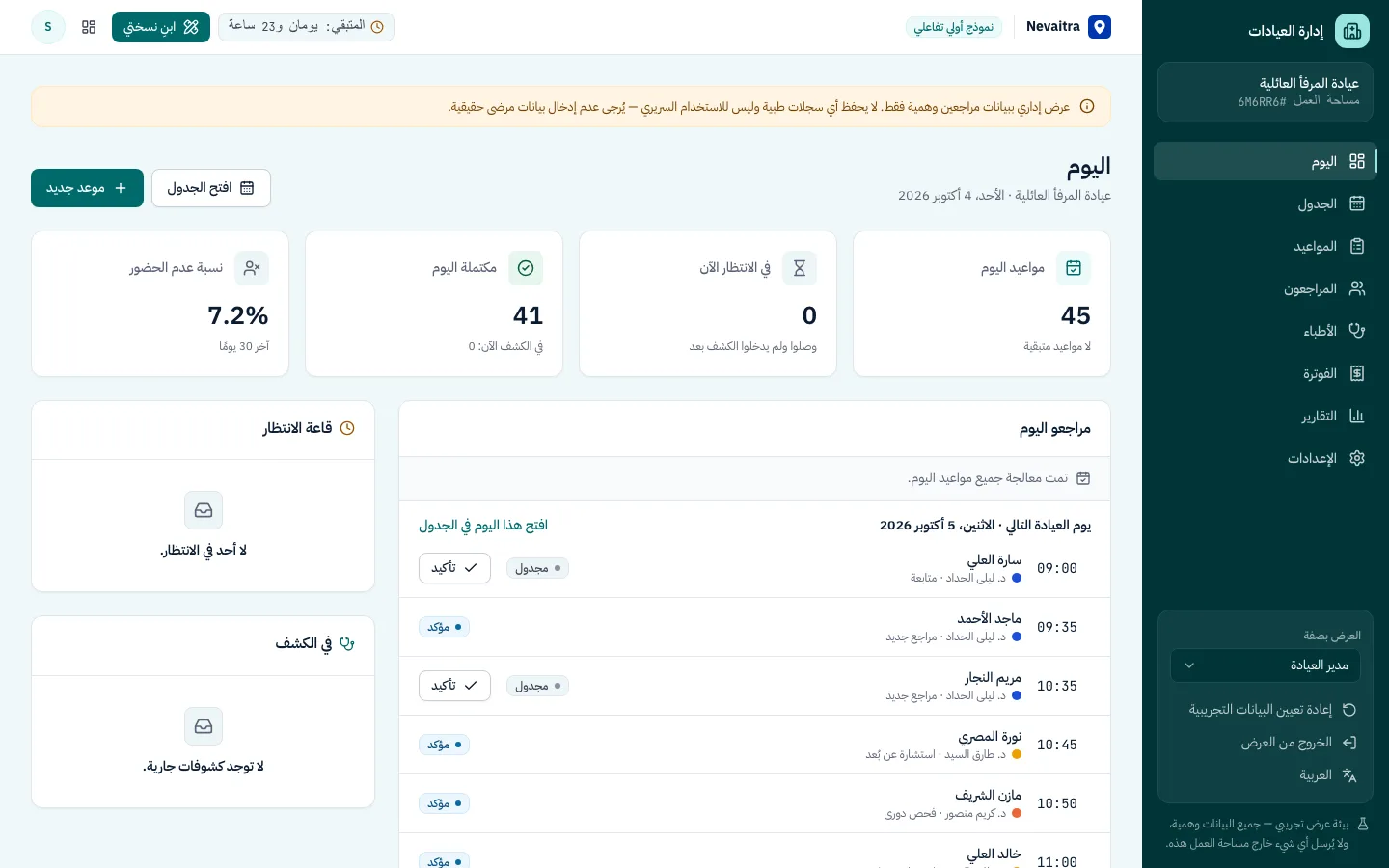Viewport: 1389px width, 868px height.
Task: Confirm سارة العلي's appointment with تأكيد
Action: click(454, 568)
